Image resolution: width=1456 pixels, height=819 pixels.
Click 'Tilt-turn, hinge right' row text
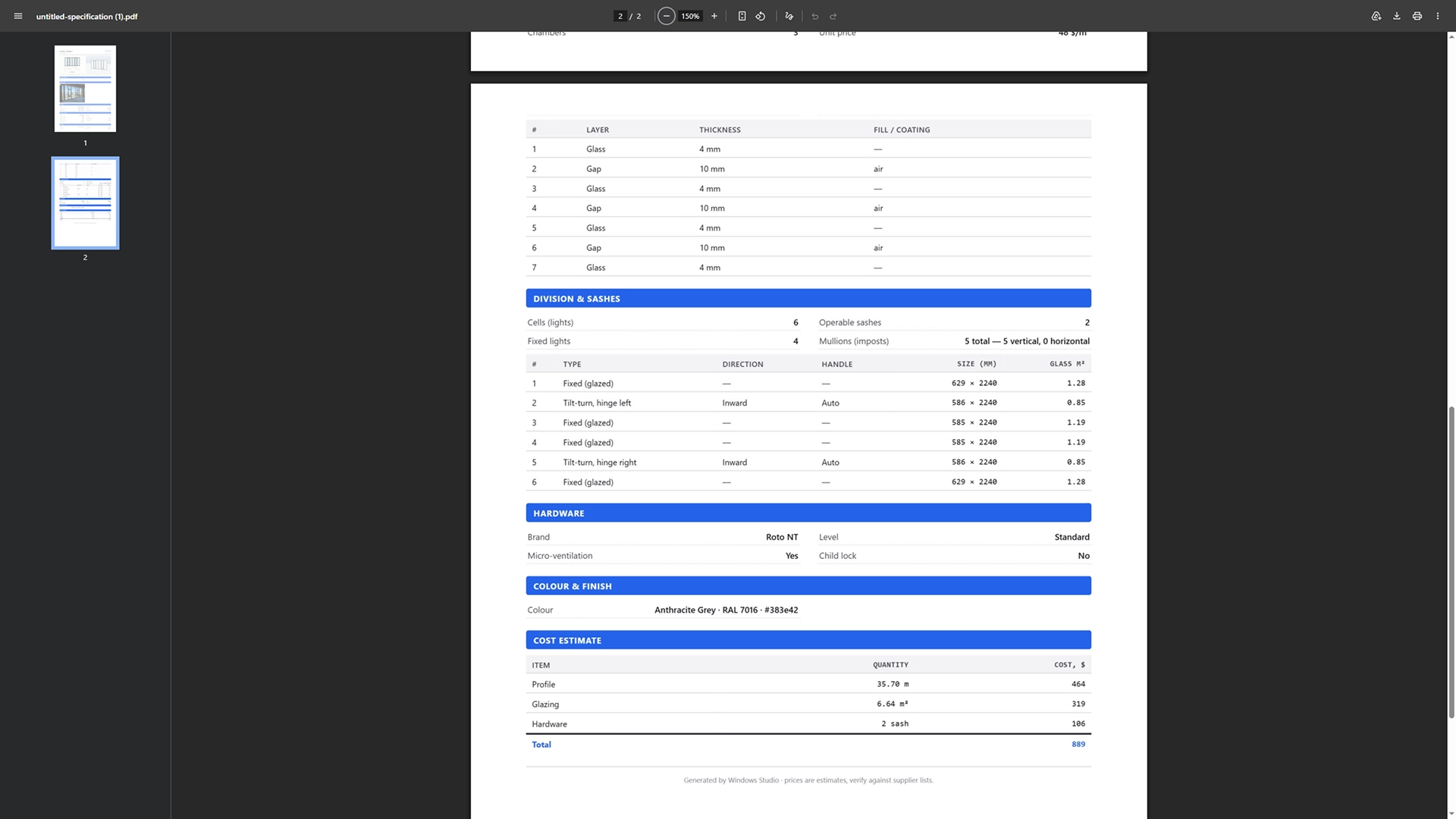[x=600, y=462]
